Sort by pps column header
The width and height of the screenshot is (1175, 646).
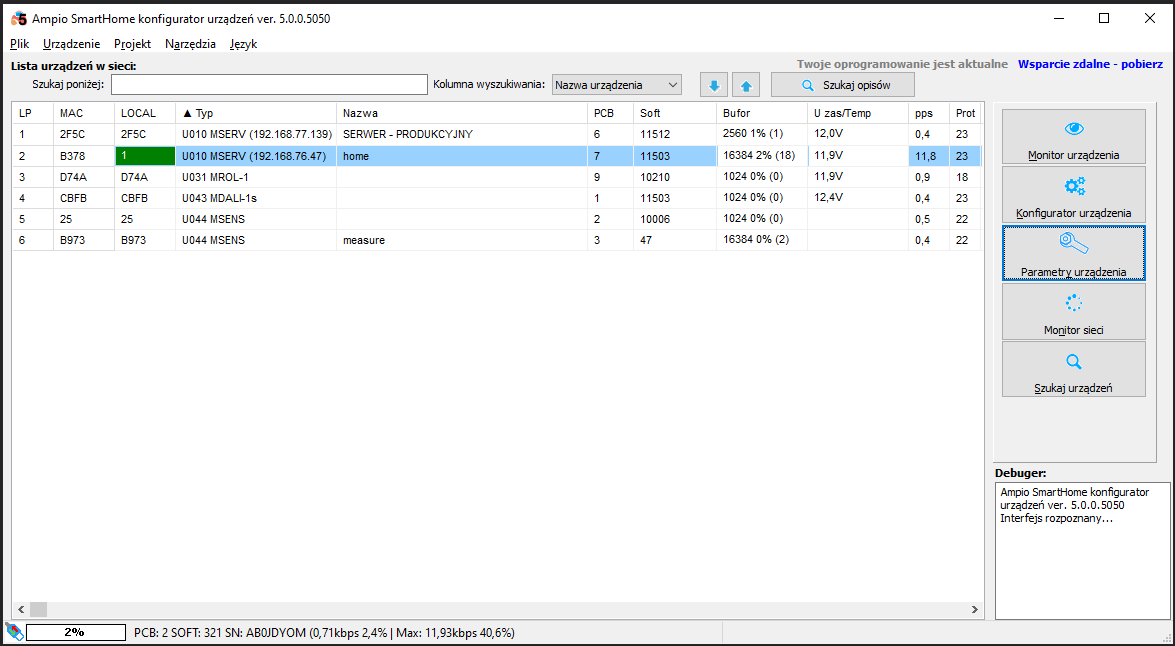point(928,113)
